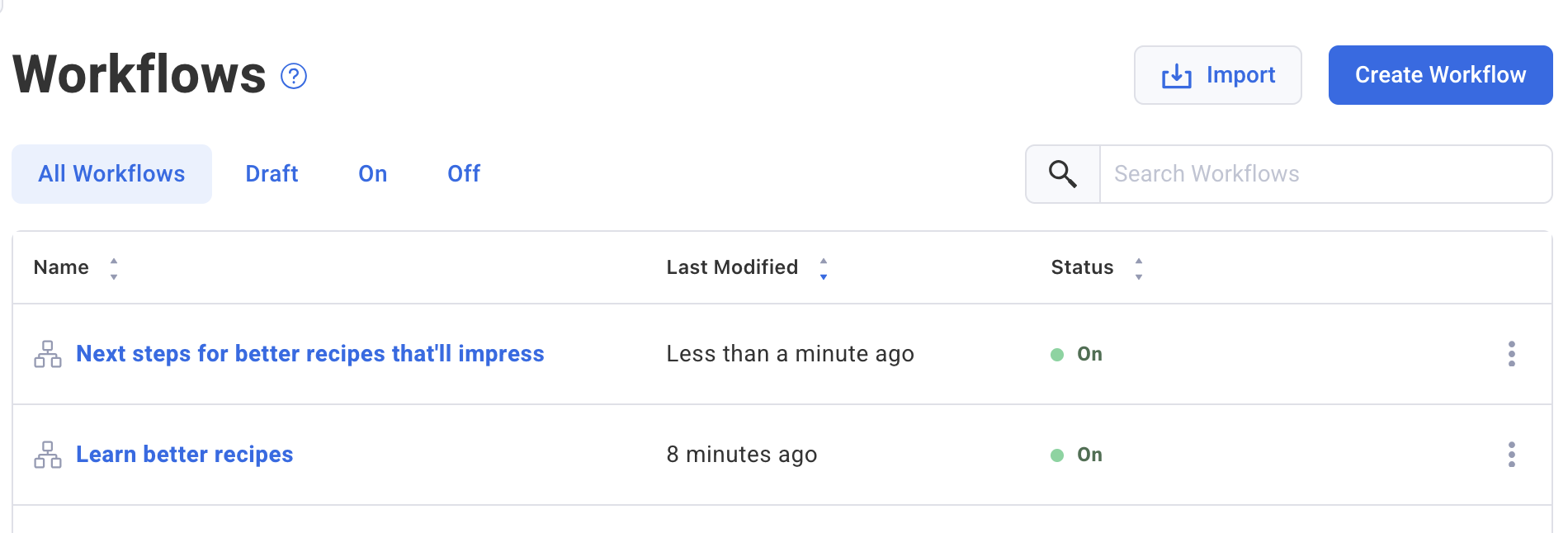Select the workflow icon beside 'Next steps for better recipes'
This screenshot has width=1568, height=533.
[49, 354]
